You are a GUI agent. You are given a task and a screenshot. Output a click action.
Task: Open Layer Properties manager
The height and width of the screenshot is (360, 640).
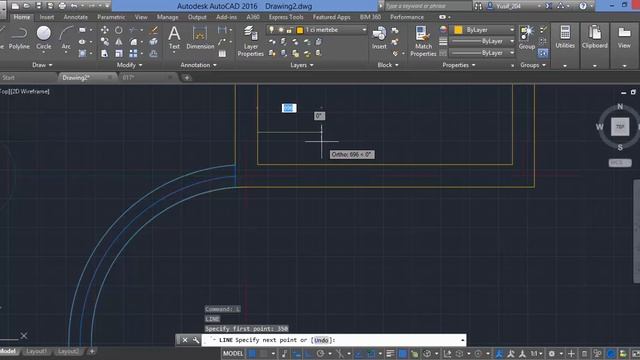tap(251, 41)
